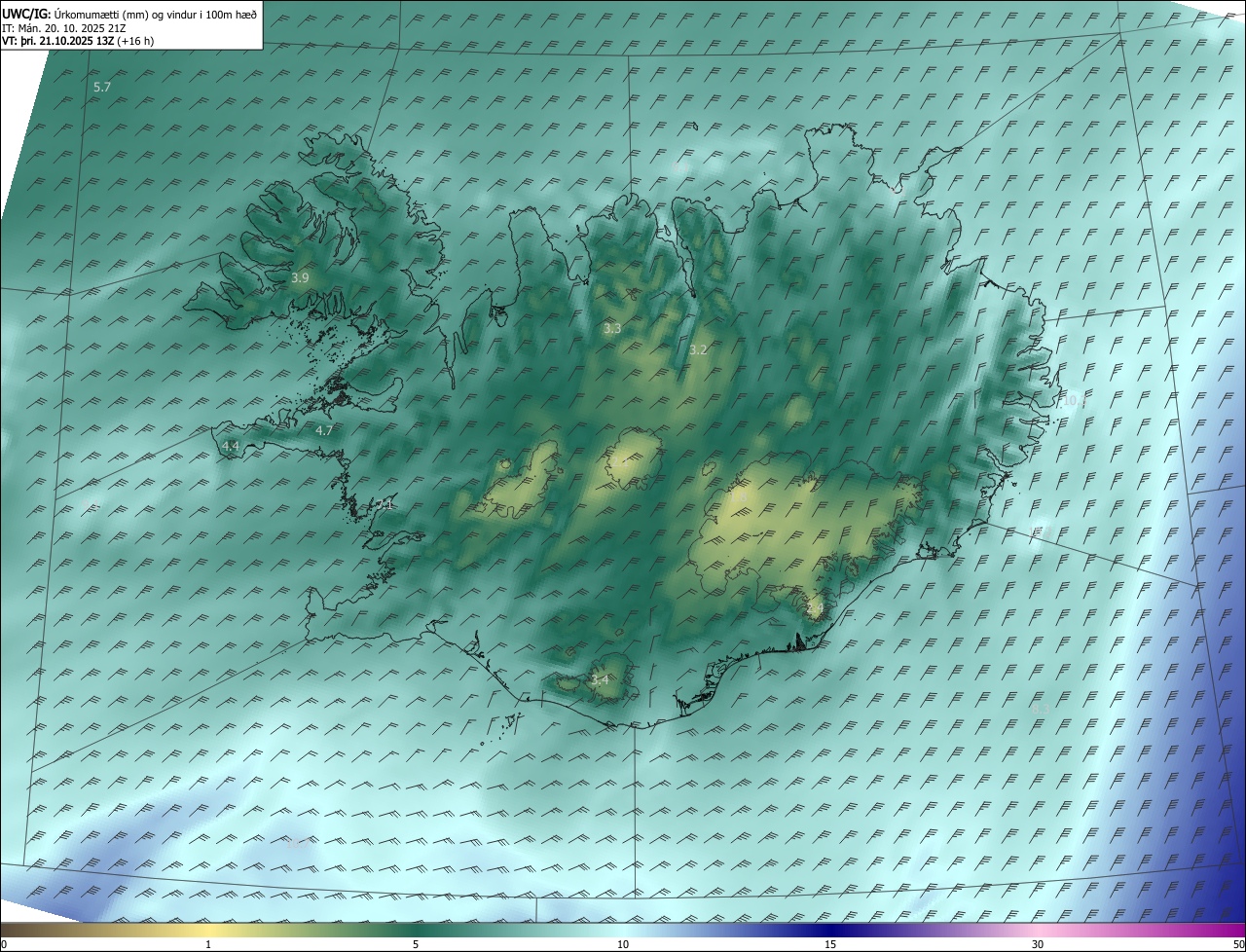Click the '30' tick label on colour scale

pos(1038,944)
